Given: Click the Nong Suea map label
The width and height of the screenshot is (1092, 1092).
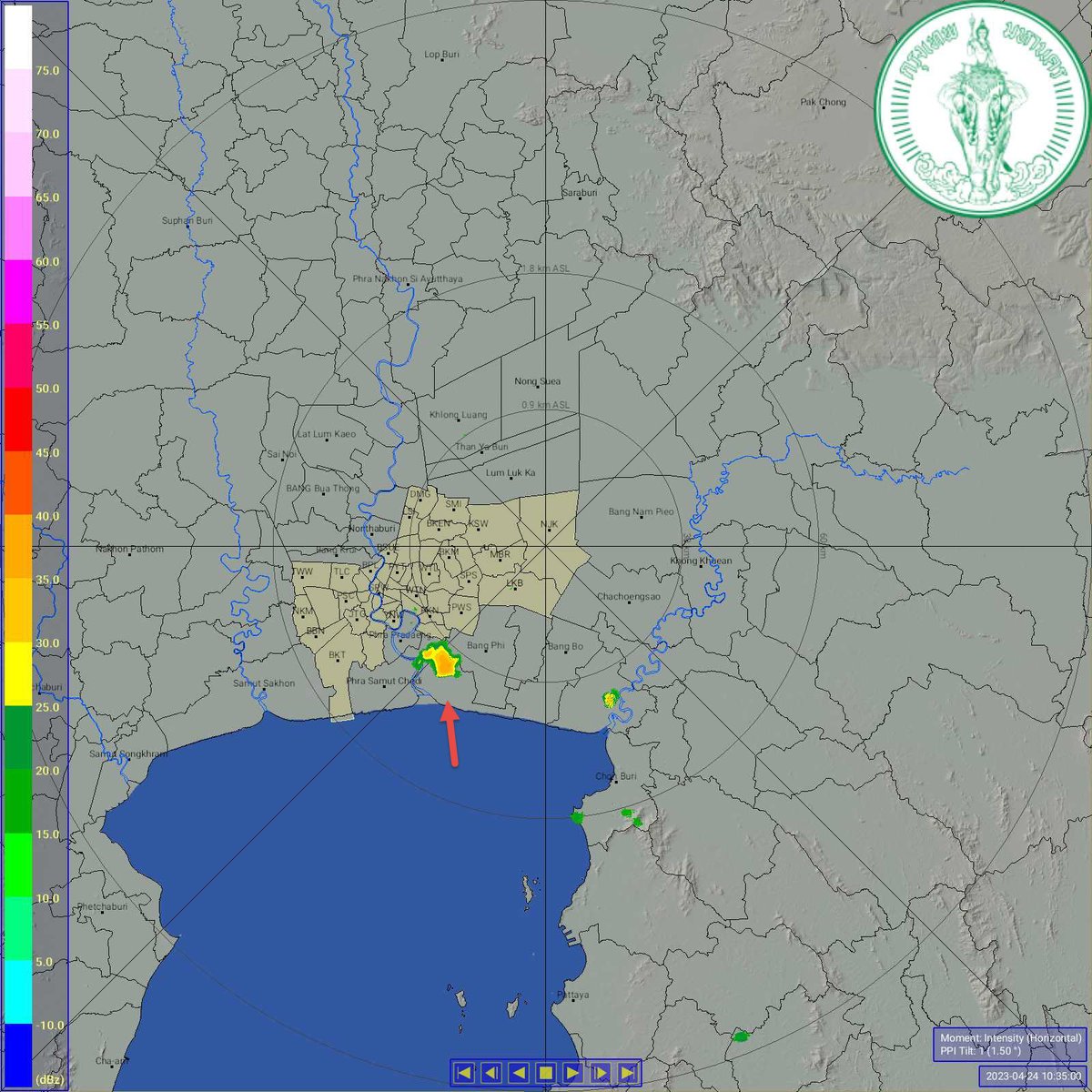Looking at the screenshot, I should (x=537, y=381).
